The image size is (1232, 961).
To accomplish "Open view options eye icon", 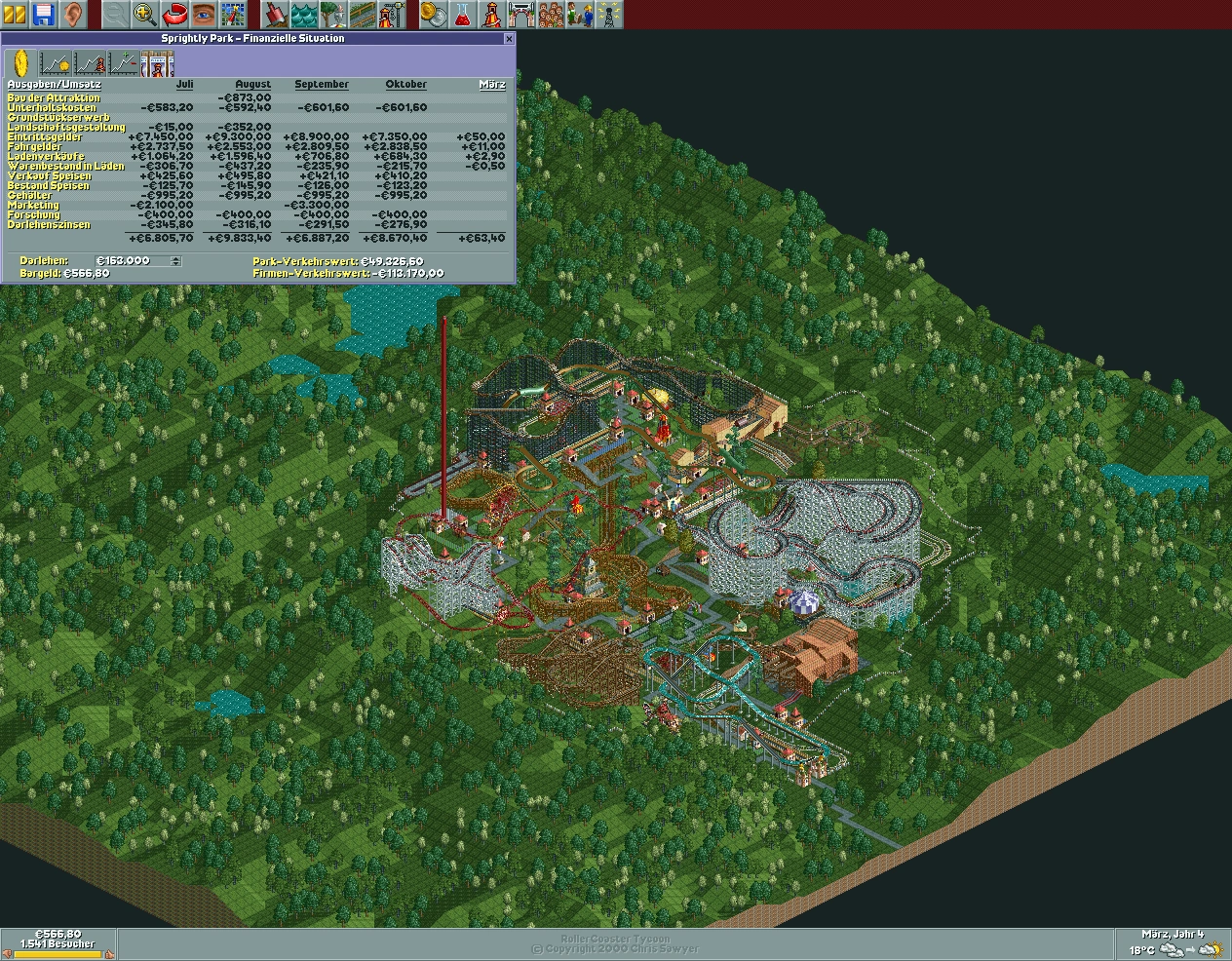I will point(204,15).
